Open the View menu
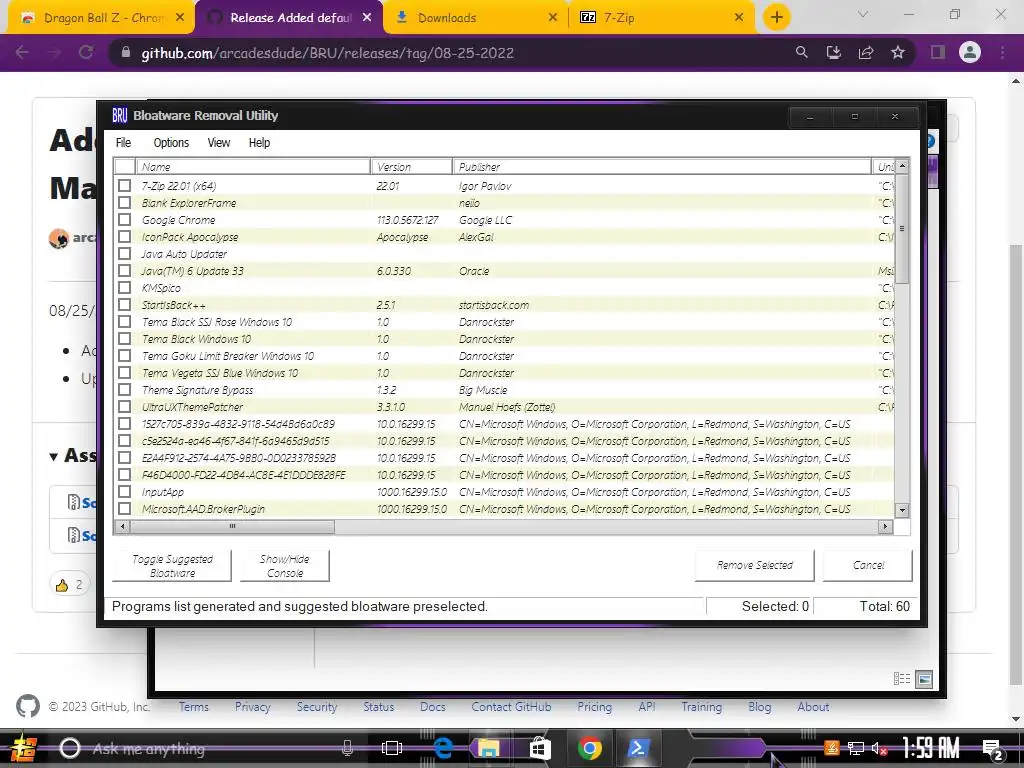Viewport: 1024px width, 768px height. pyautogui.click(x=219, y=142)
